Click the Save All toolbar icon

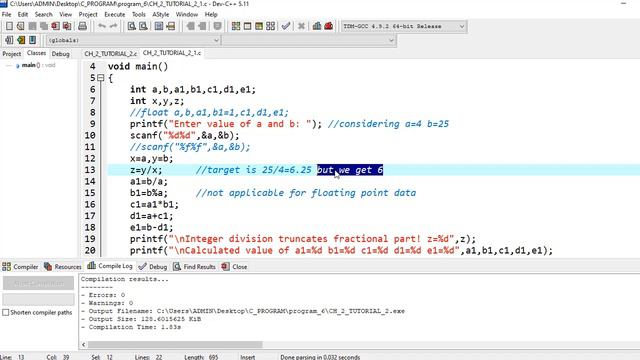click(44, 27)
